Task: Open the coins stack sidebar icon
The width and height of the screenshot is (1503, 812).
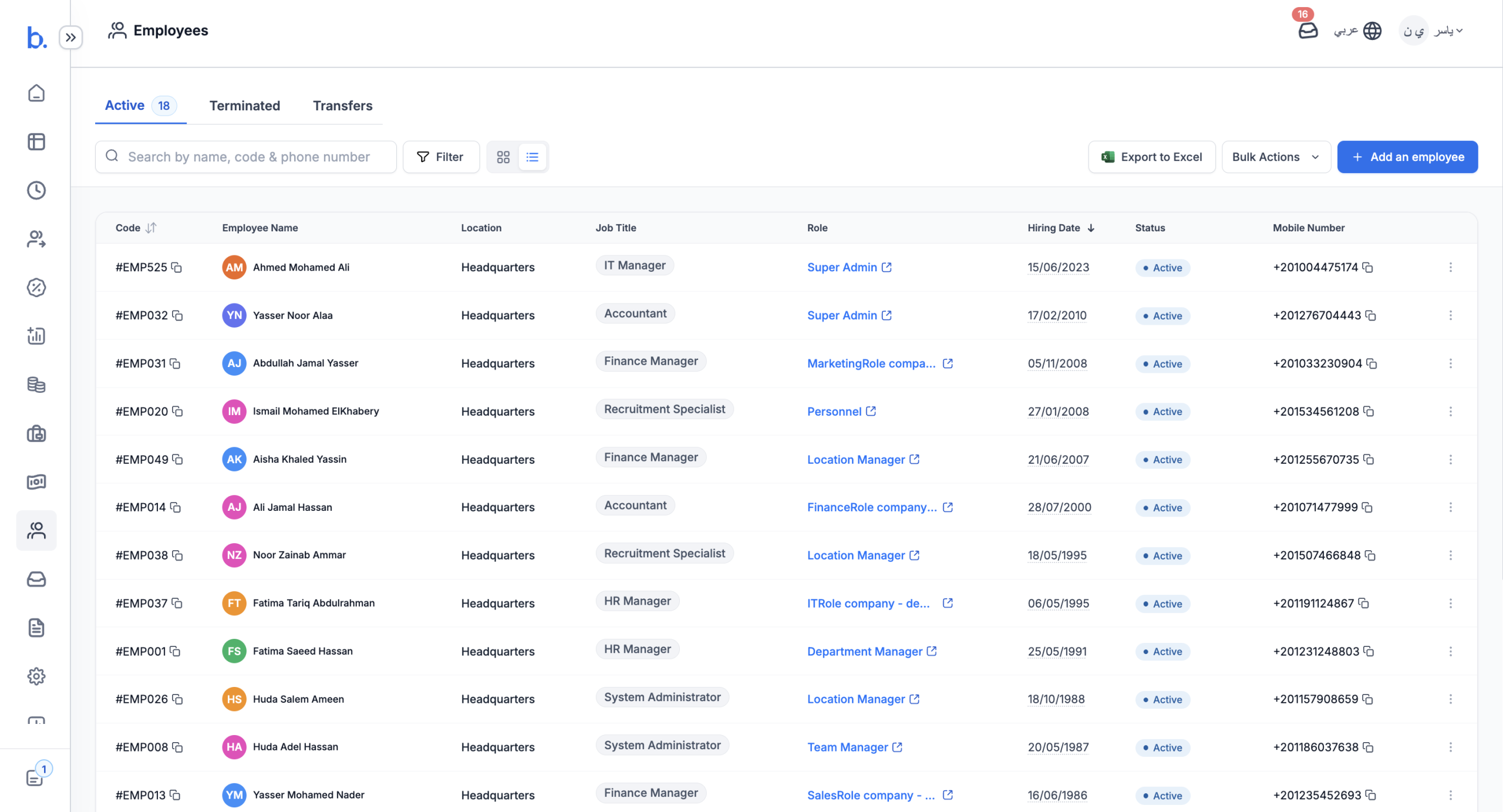Action: tap(36, 385)
